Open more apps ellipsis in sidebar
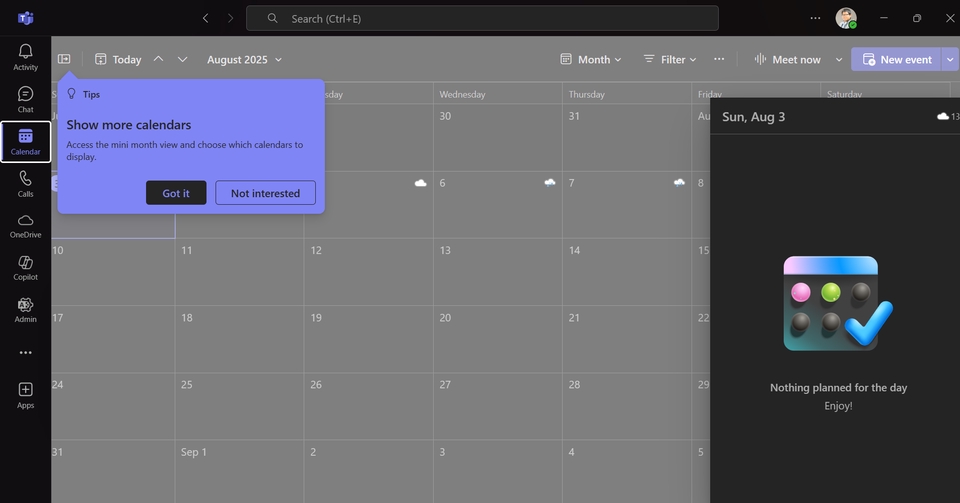960x503 pixels. click(x=25, y=352)
